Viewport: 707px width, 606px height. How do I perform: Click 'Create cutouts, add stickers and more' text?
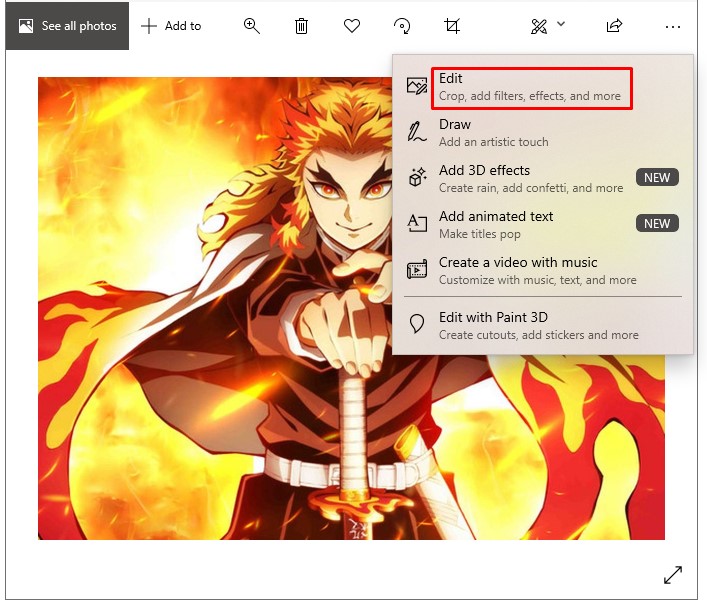tap(539, 335)
